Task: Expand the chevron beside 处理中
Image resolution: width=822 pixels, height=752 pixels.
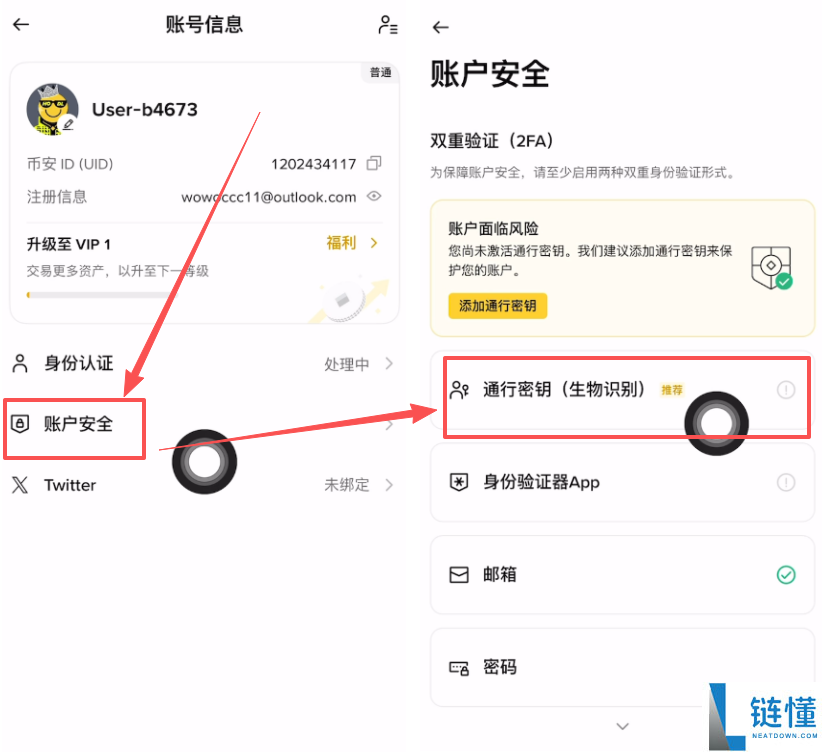Action: (x=389, y=363)
